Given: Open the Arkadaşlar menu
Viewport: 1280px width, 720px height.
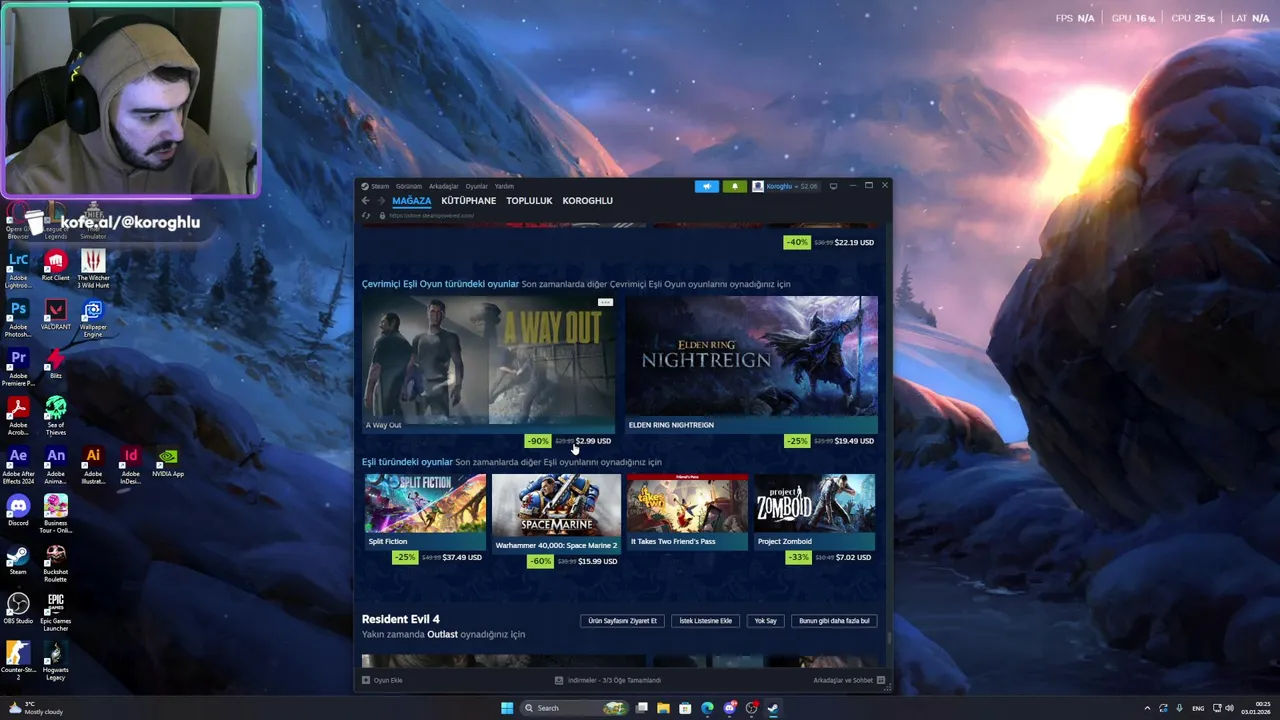Looking at the screenshot, I should click(443, 186).
